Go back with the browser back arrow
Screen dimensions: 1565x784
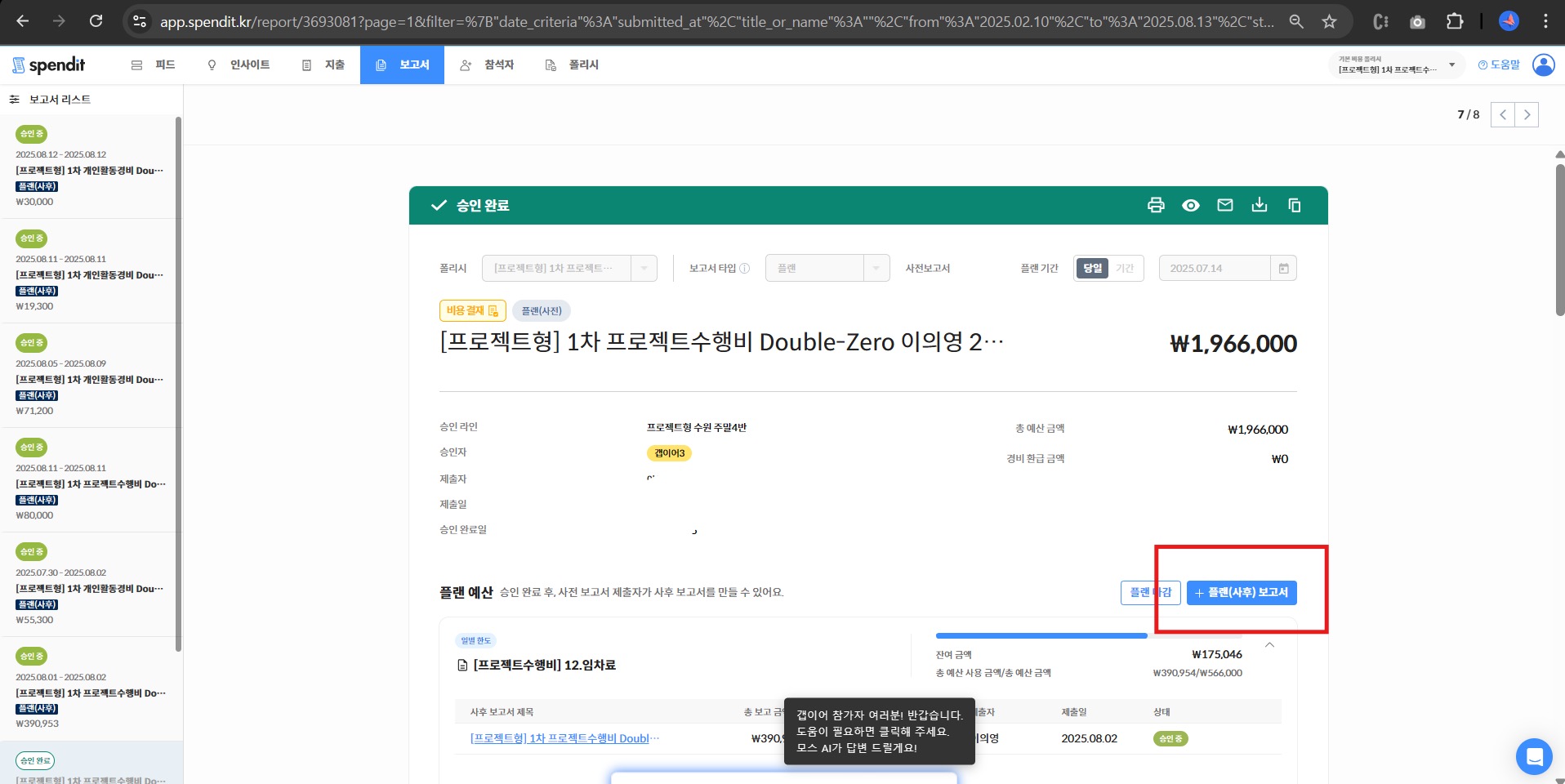(x=23, y=21)
